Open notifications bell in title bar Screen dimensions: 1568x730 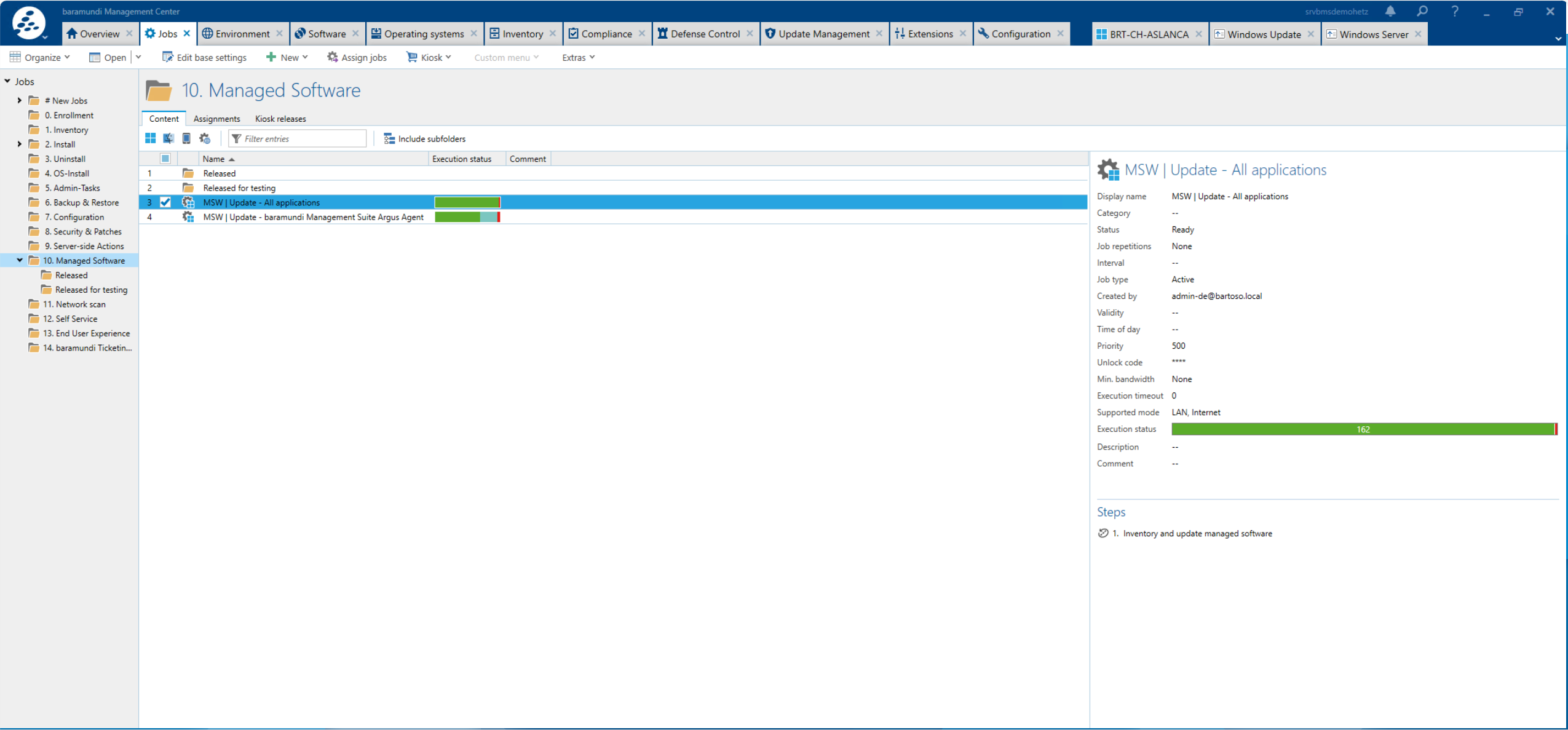pos(1390,11)
